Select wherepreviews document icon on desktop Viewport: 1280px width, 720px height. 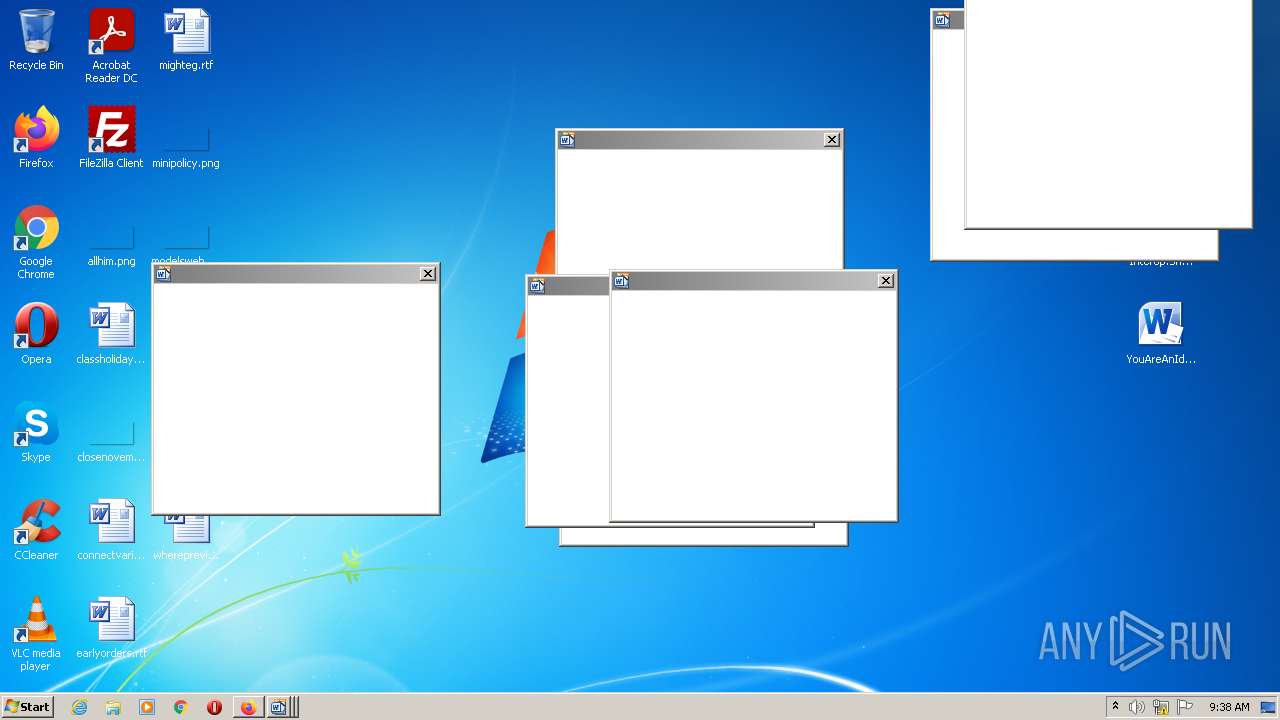[x=186, y=540]
